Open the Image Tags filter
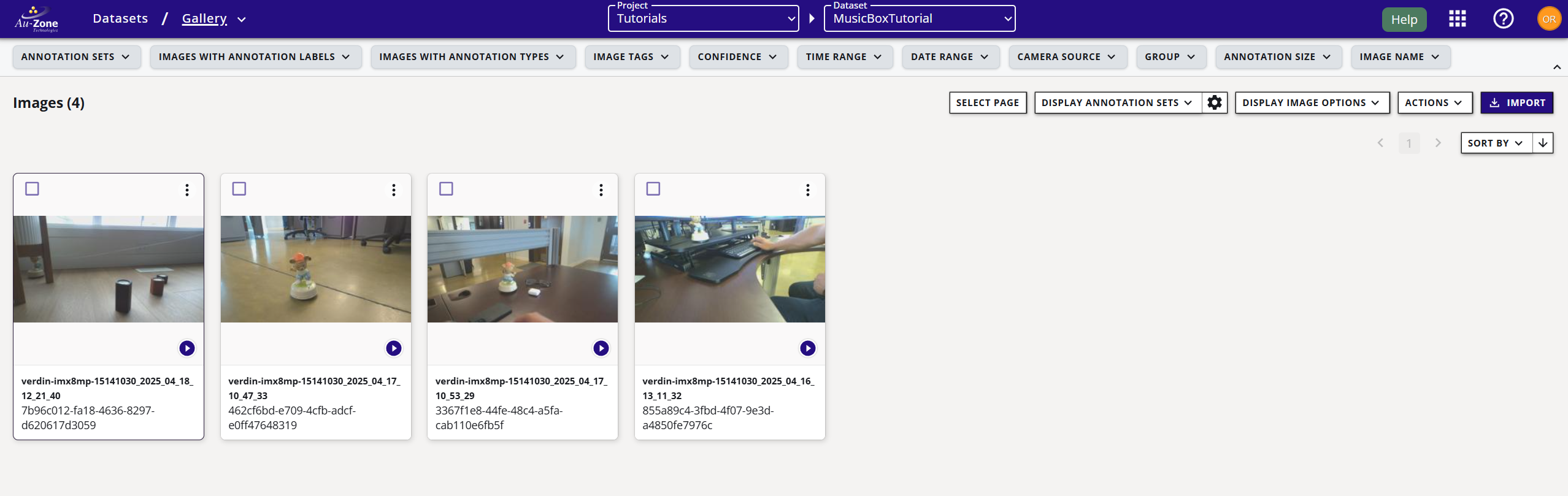 [x=631, y=57]
